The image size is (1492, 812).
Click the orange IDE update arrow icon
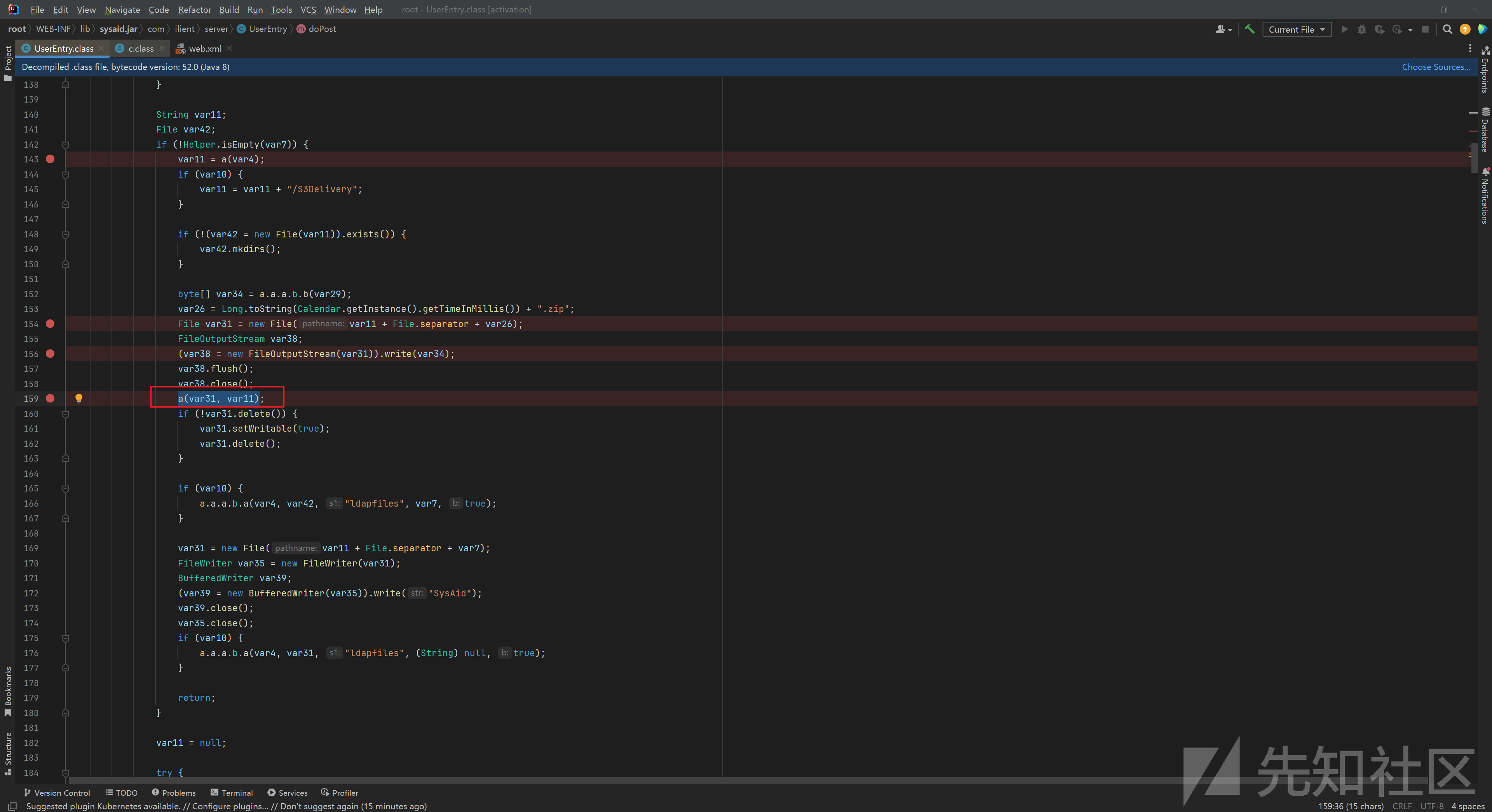pyautogui.click(x=1465, y=29)
